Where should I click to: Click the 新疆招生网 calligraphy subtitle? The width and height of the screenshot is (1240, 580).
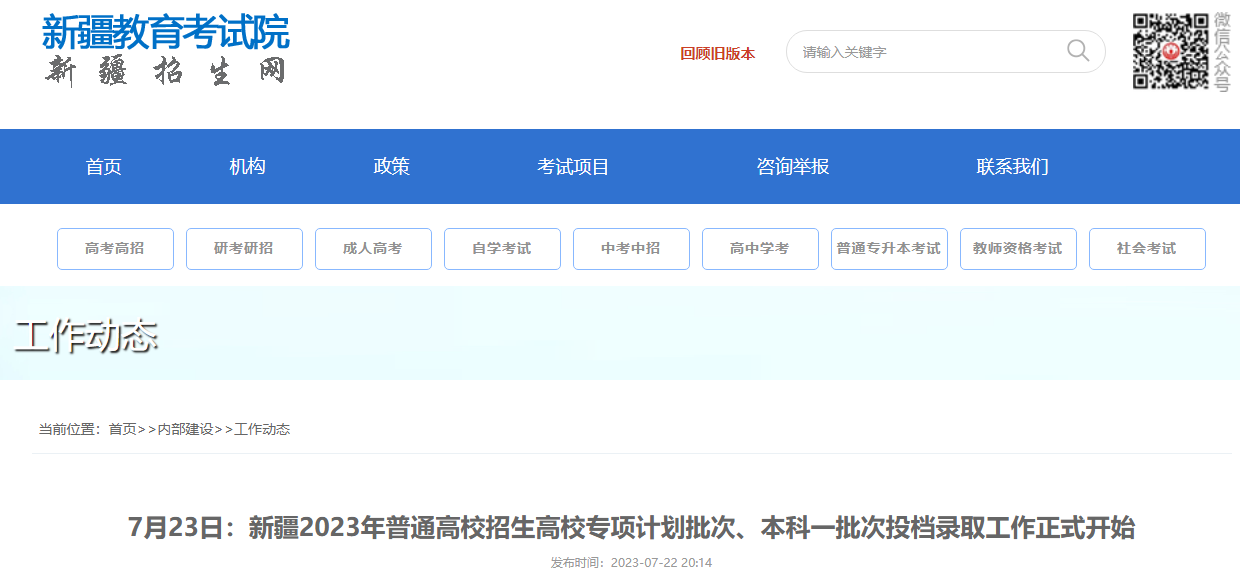(166, 71)
